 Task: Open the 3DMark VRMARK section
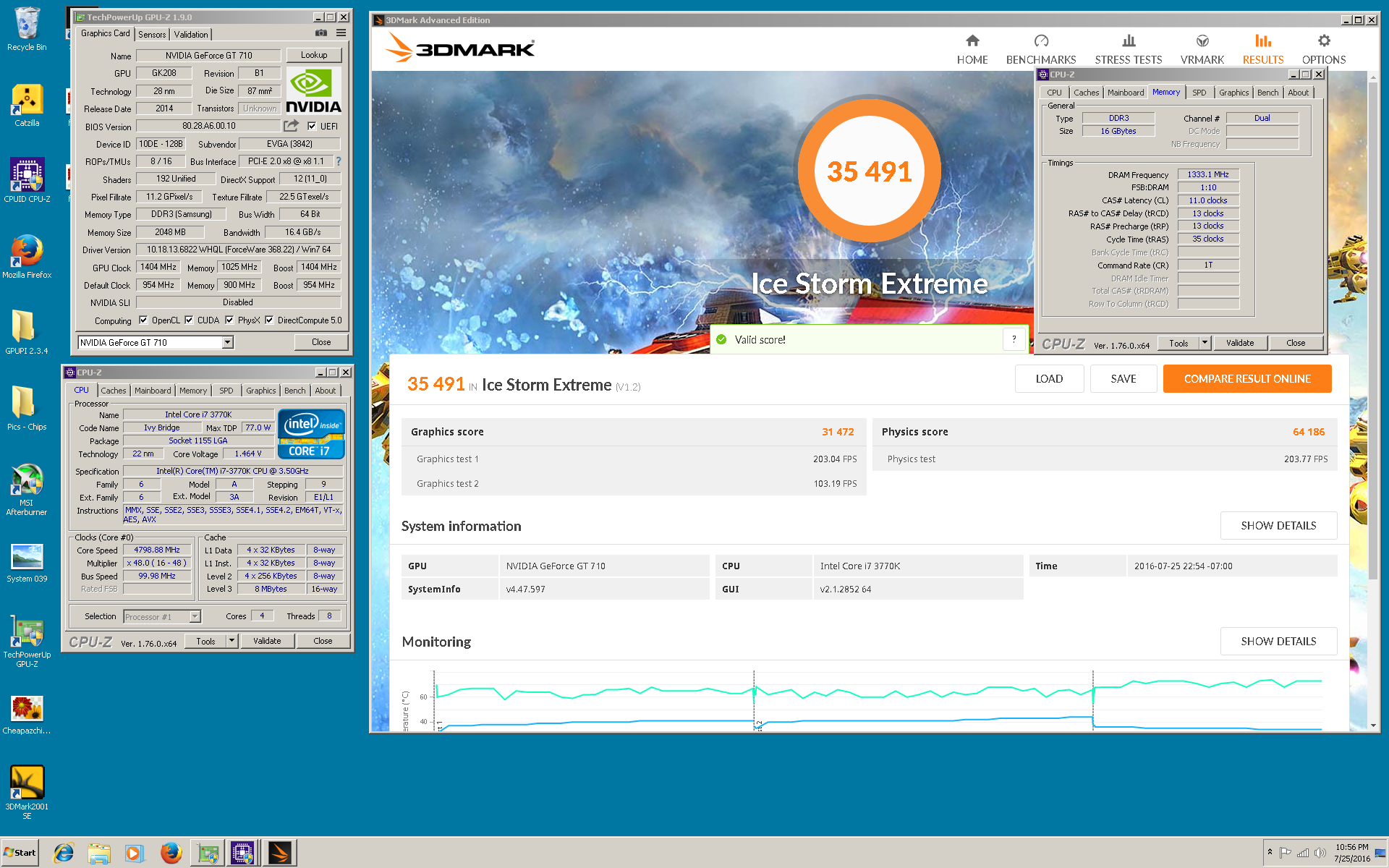(x=1202, y=49)
